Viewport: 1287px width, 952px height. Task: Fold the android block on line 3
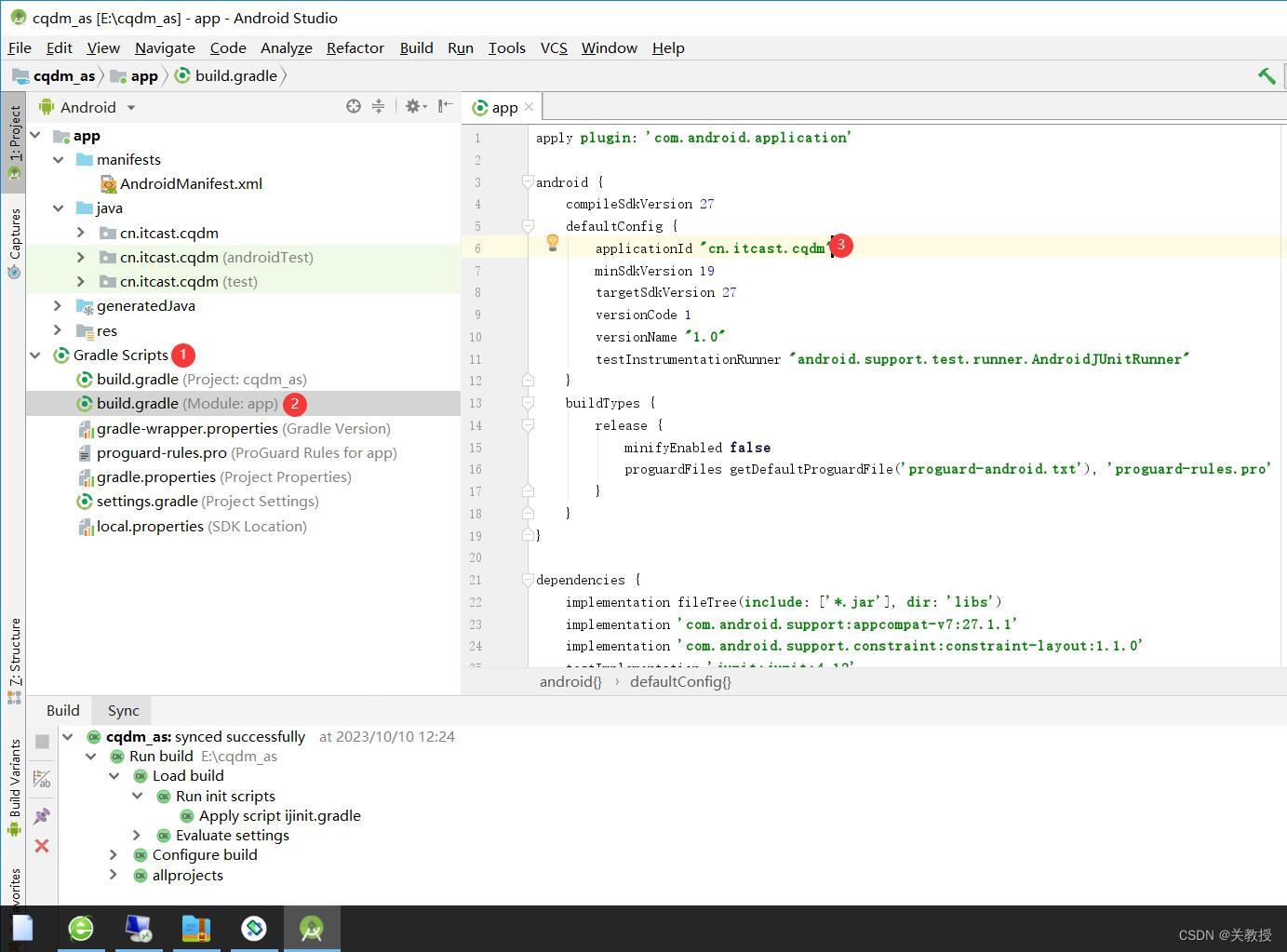coord(528,182)
